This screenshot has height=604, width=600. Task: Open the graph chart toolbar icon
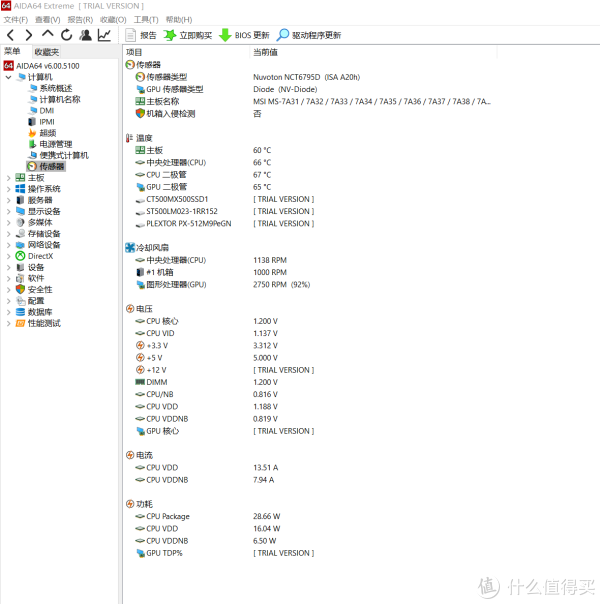tap(104, 35)
